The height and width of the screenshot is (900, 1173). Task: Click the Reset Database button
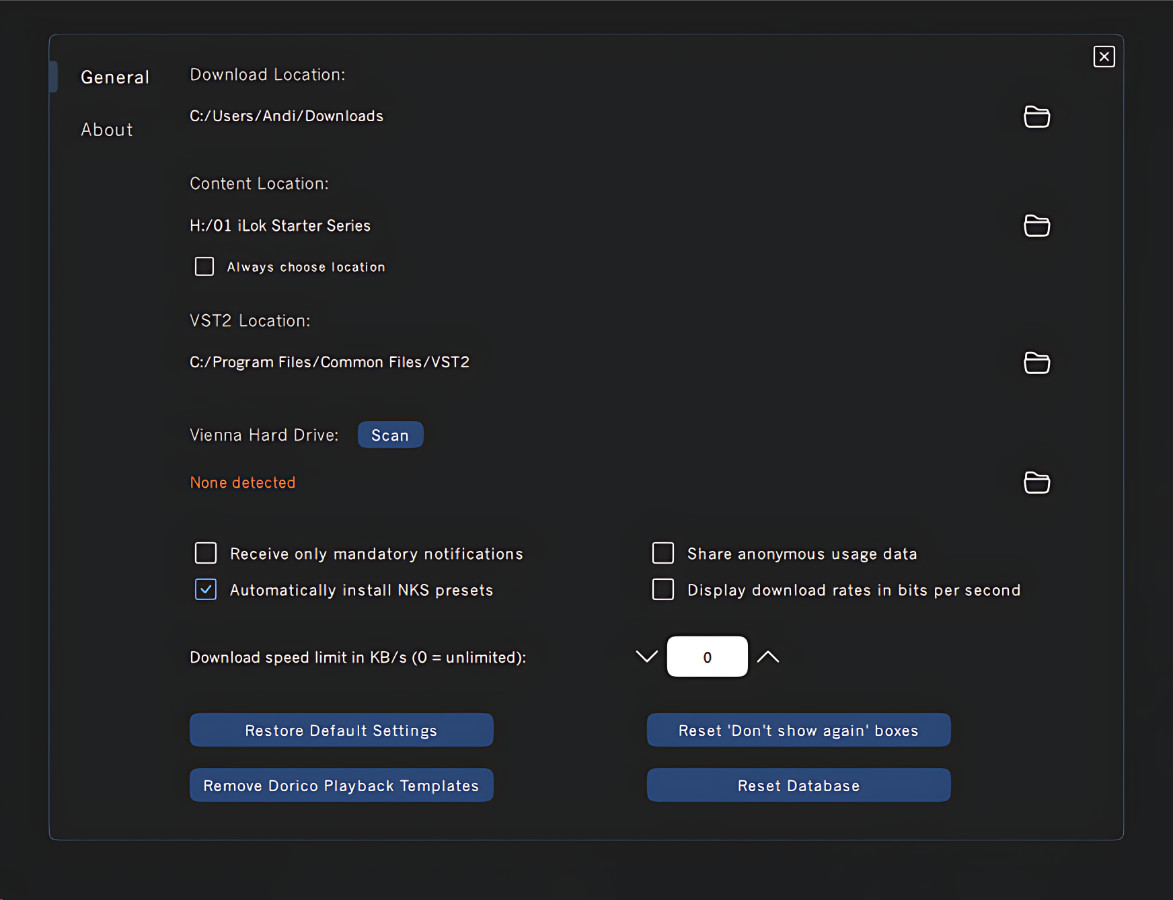point(798,785)
